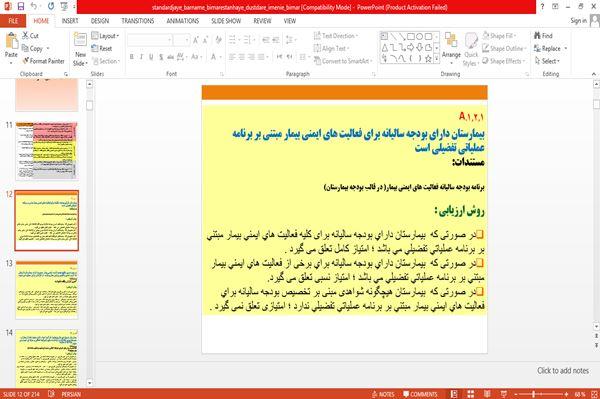The image size is (600, 399).
Task: Select slide 13 thumbnail
Action: point(47,290)
